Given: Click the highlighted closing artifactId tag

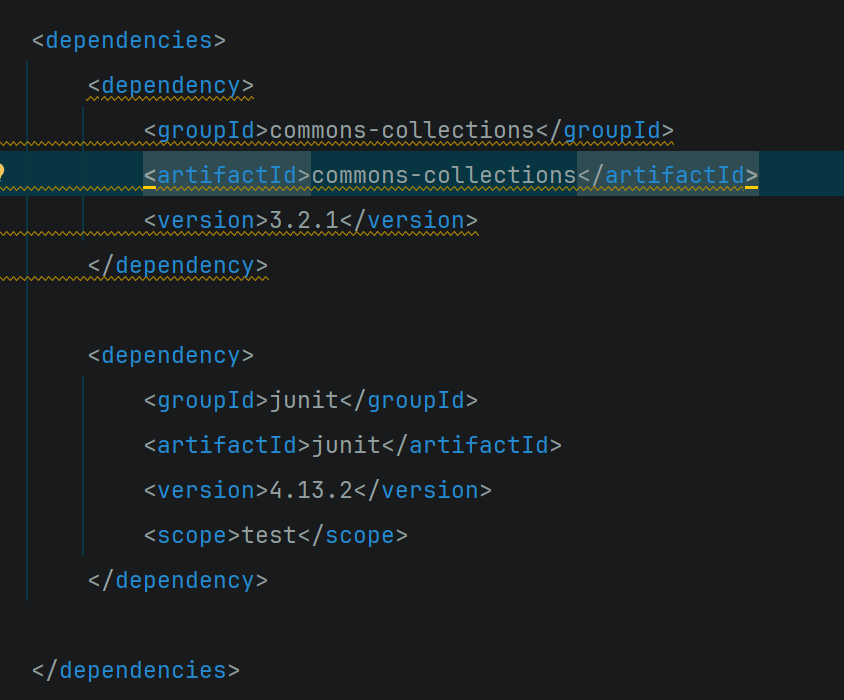Looking at the screenshot, I should coord(668,176).
